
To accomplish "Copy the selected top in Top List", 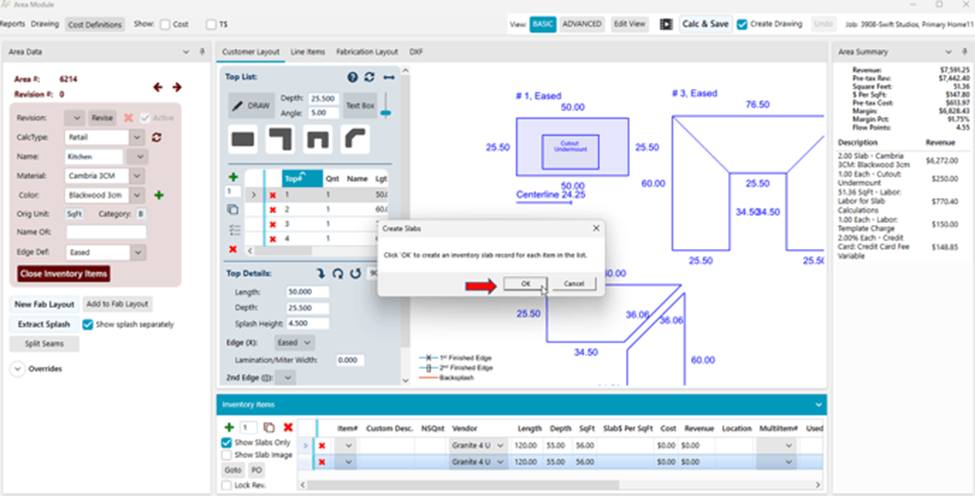I will [x=233, y=209].
